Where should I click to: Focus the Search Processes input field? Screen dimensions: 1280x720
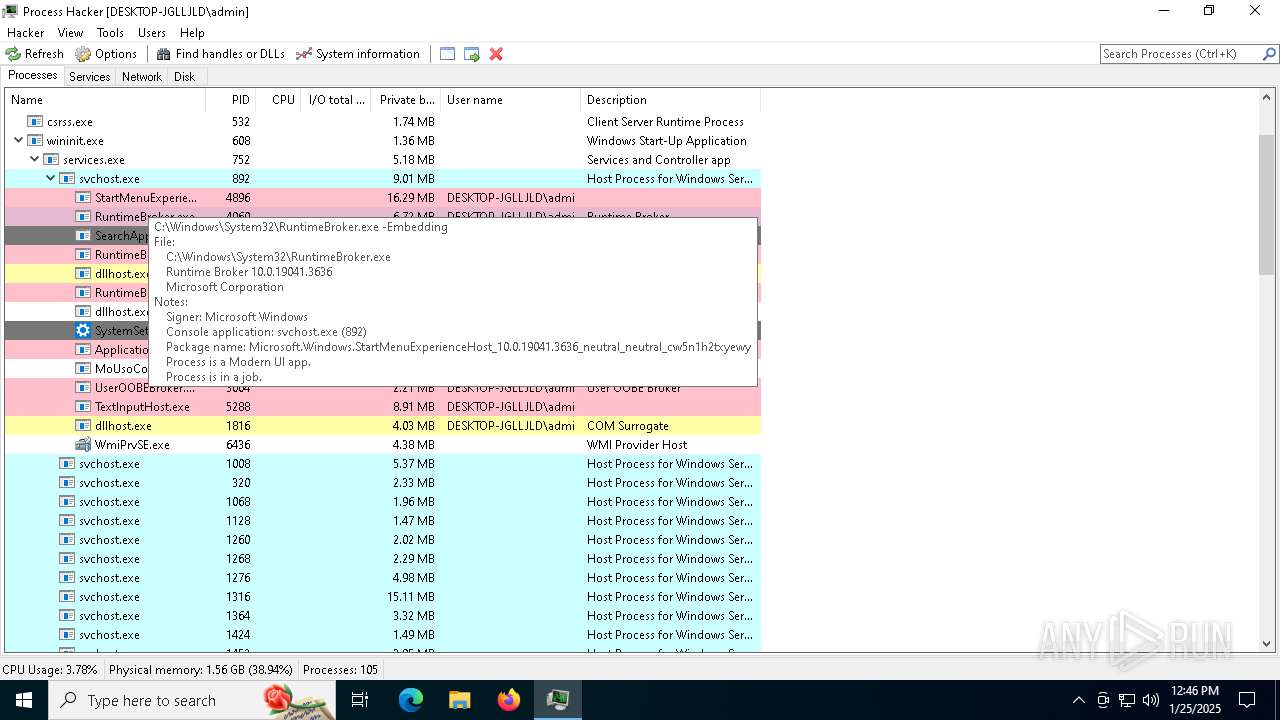pyautogui.click(x=1180, y=54)
